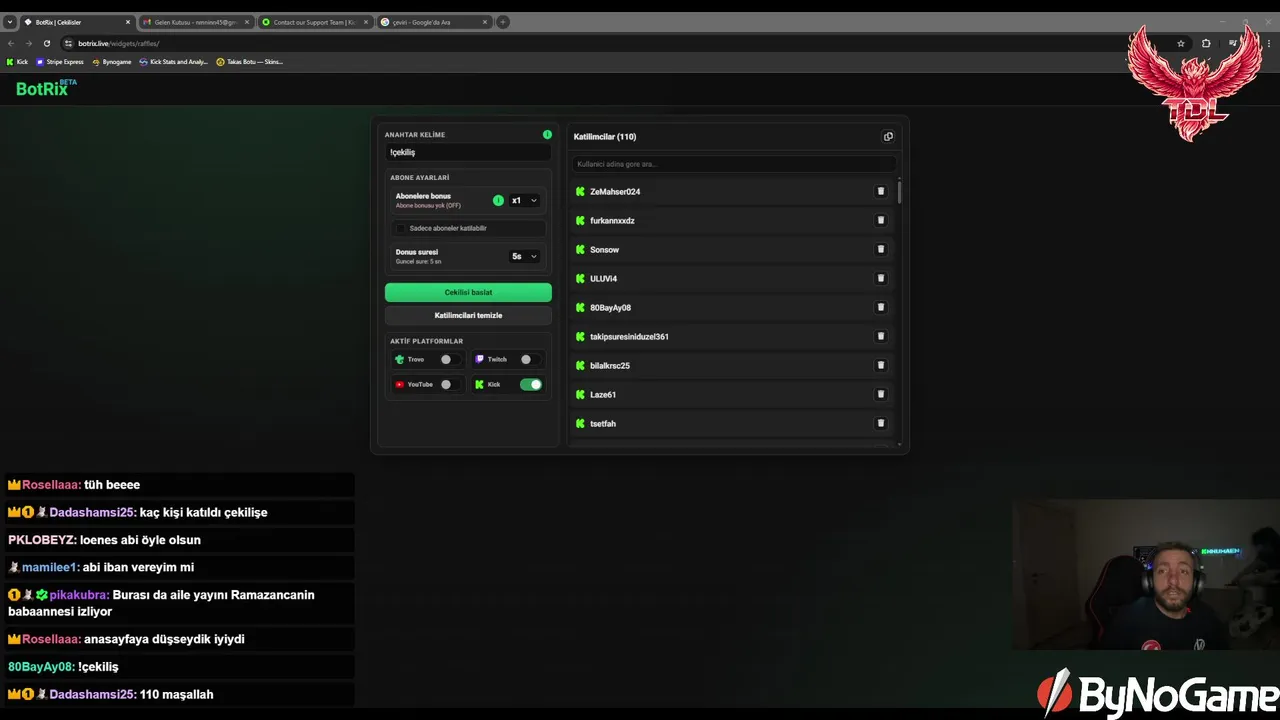Click the trash icon beside tsetfah
The width and height of the screenshot is (1280, 720).
coord(881,423)
